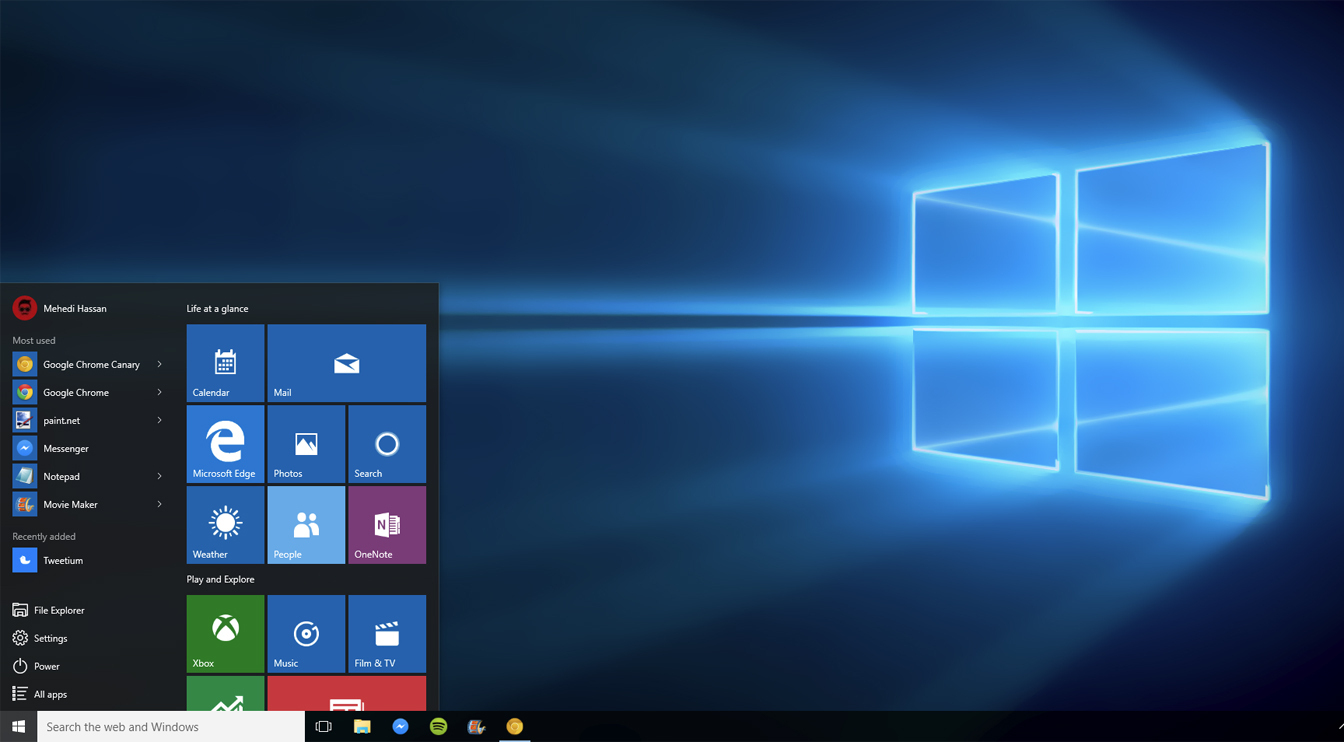
Task: Launch Messenger from the taskbar
Action: pyautogui.click(x=400, y=726)
